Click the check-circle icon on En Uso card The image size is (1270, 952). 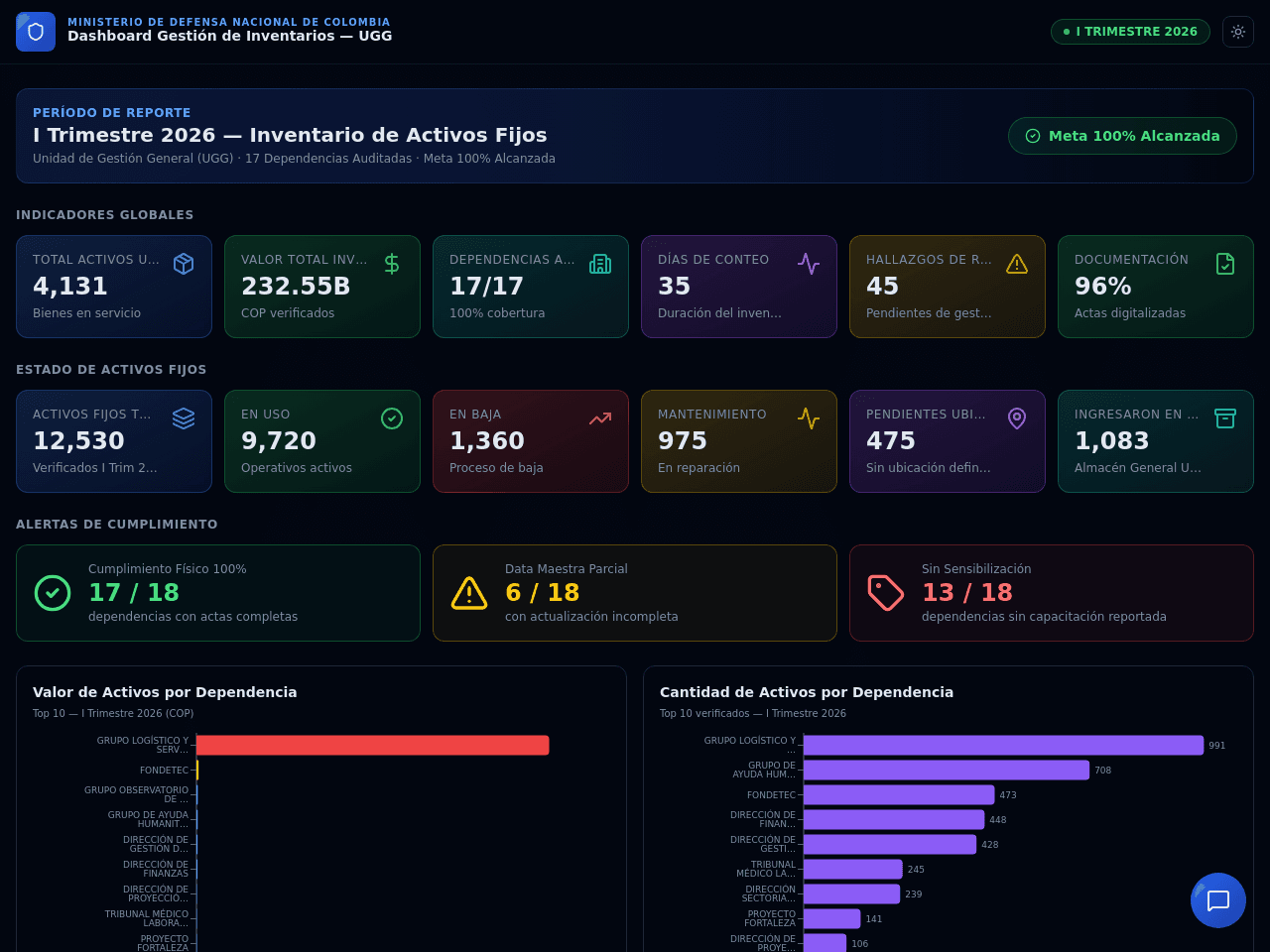(x=392, y=418)
